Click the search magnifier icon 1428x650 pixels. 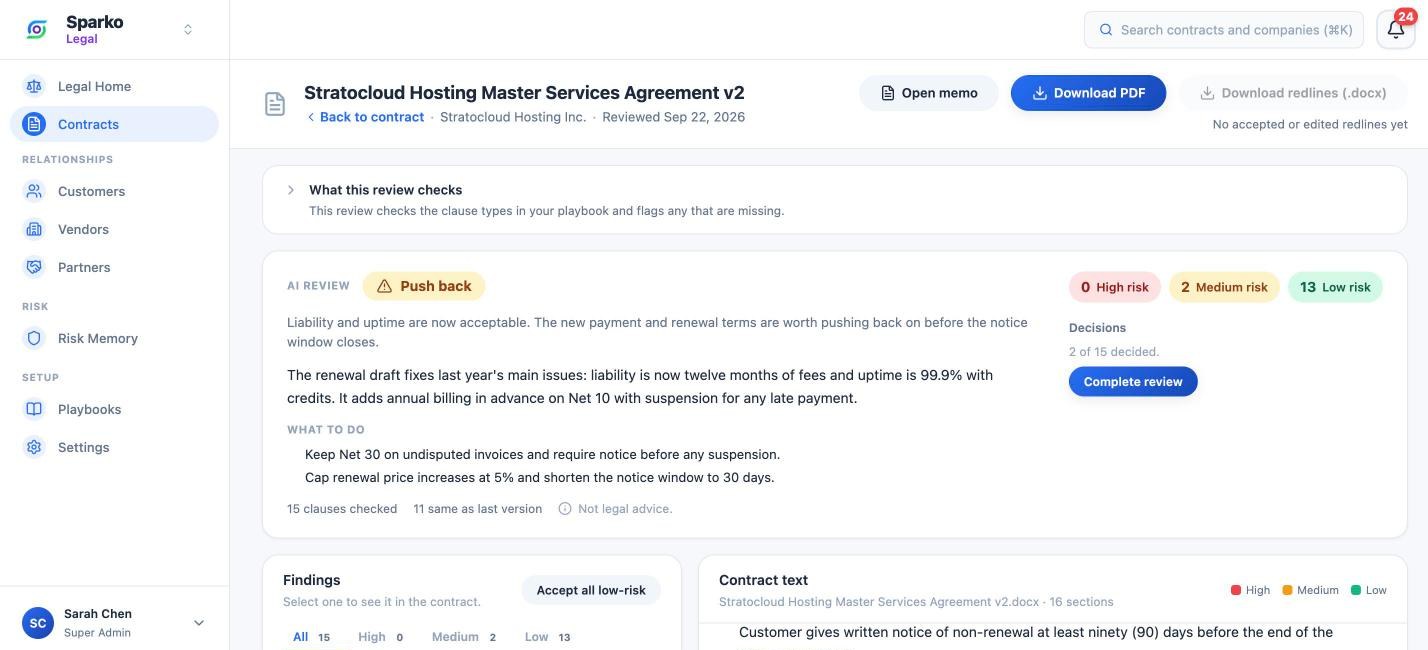[1106, 30]
